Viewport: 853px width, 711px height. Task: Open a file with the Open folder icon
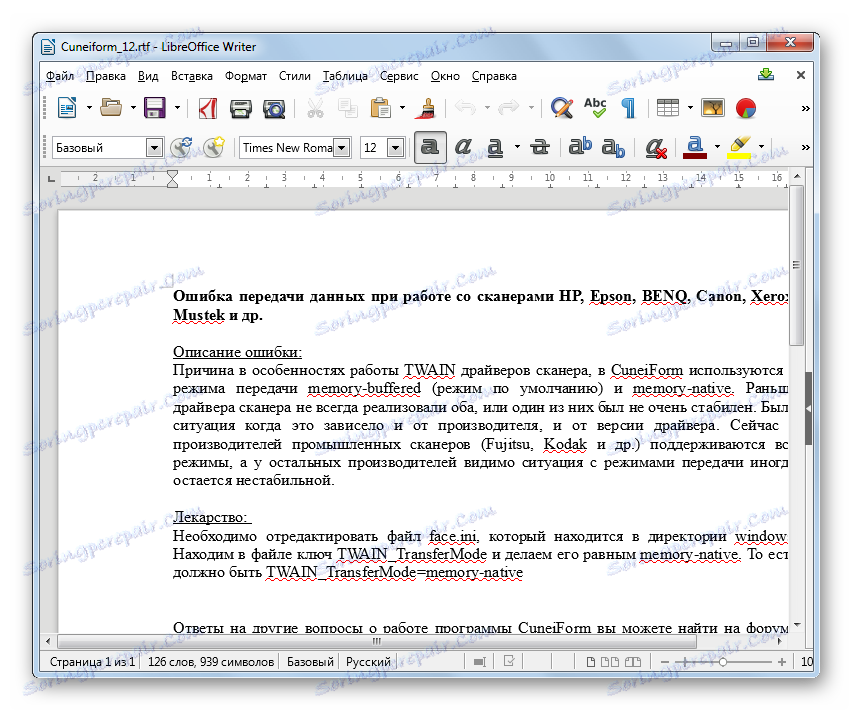coord(112,108)
